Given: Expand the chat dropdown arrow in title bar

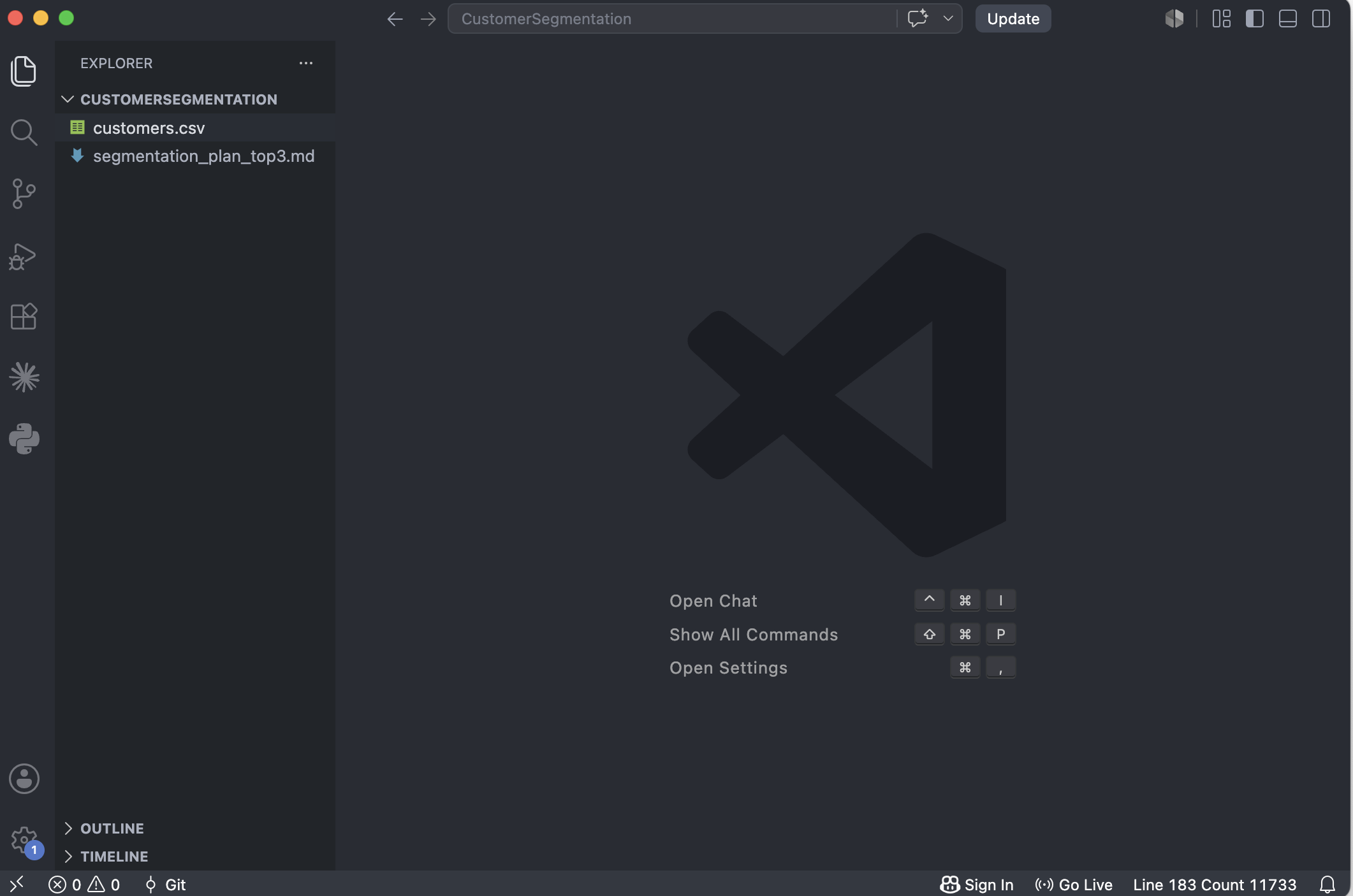Looking at the screenshot, I should pyautogui.click(x=948, y=18).
